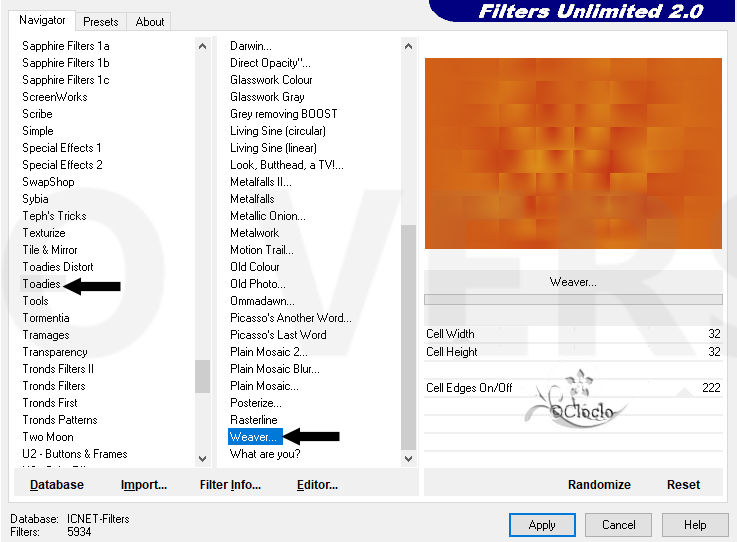The height and width of the screenshot is (542, 737).
Task: Select Special Effects 2
Action: (62, 165)
